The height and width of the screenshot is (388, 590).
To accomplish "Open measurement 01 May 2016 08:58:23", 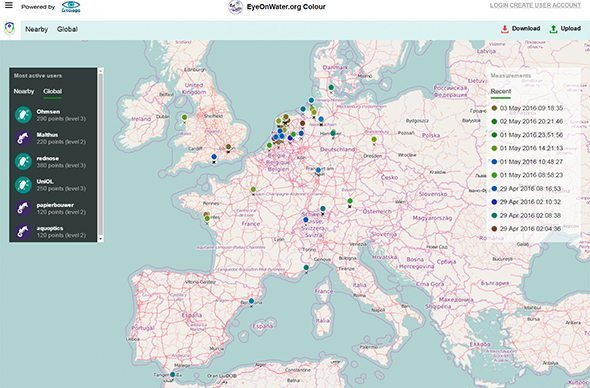I will tap(527, 175).
